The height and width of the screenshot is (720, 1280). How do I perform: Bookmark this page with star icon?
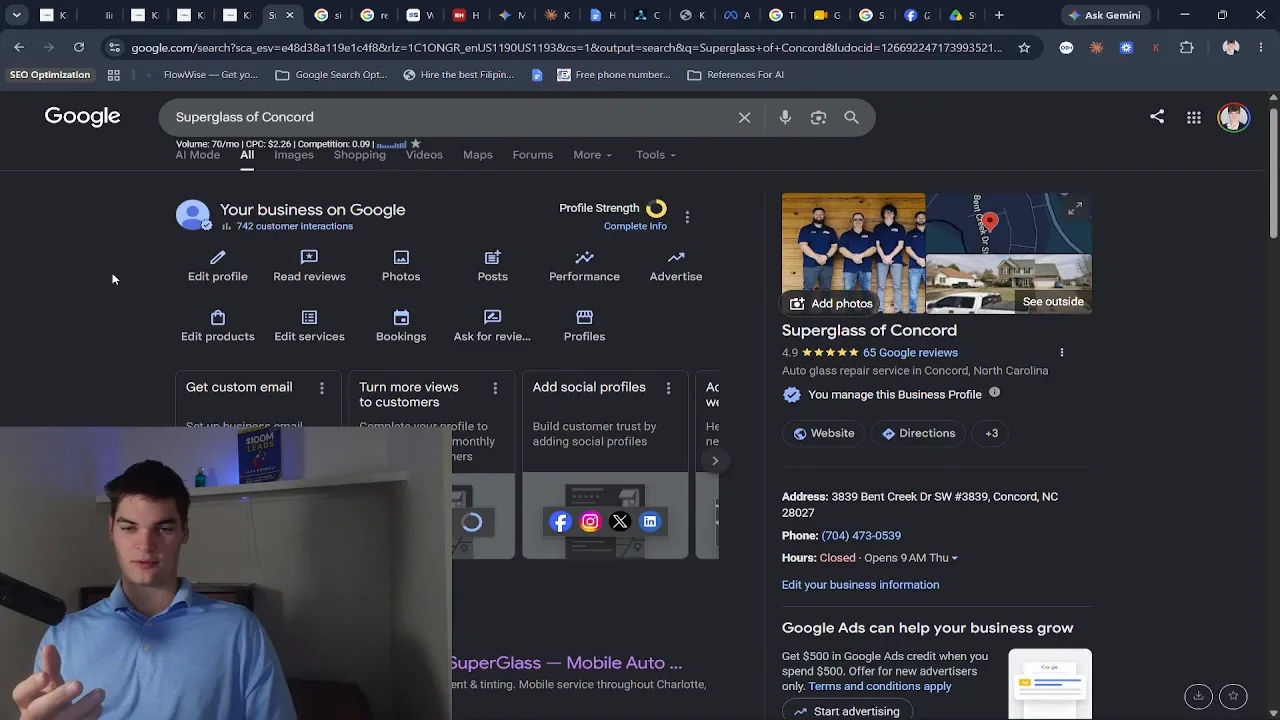pyautogui.click(x=1024, y=47)
